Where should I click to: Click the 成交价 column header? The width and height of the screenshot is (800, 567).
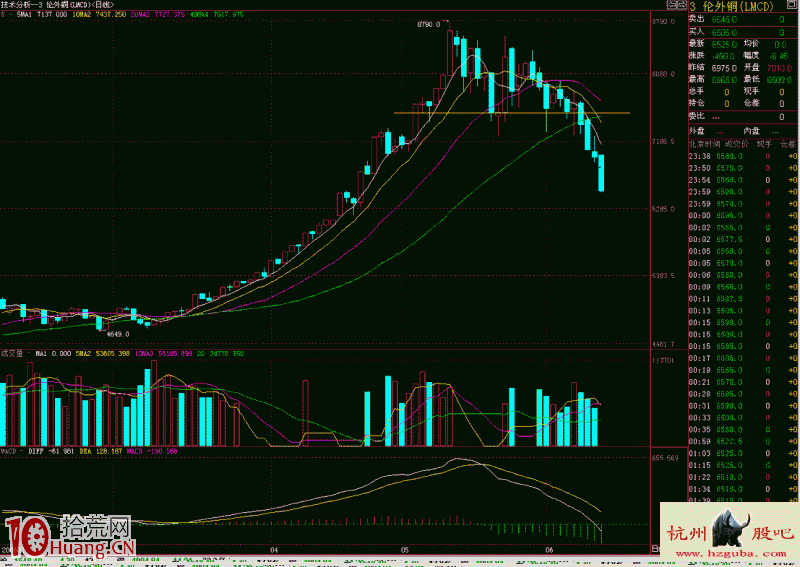[x=736, y=144]
